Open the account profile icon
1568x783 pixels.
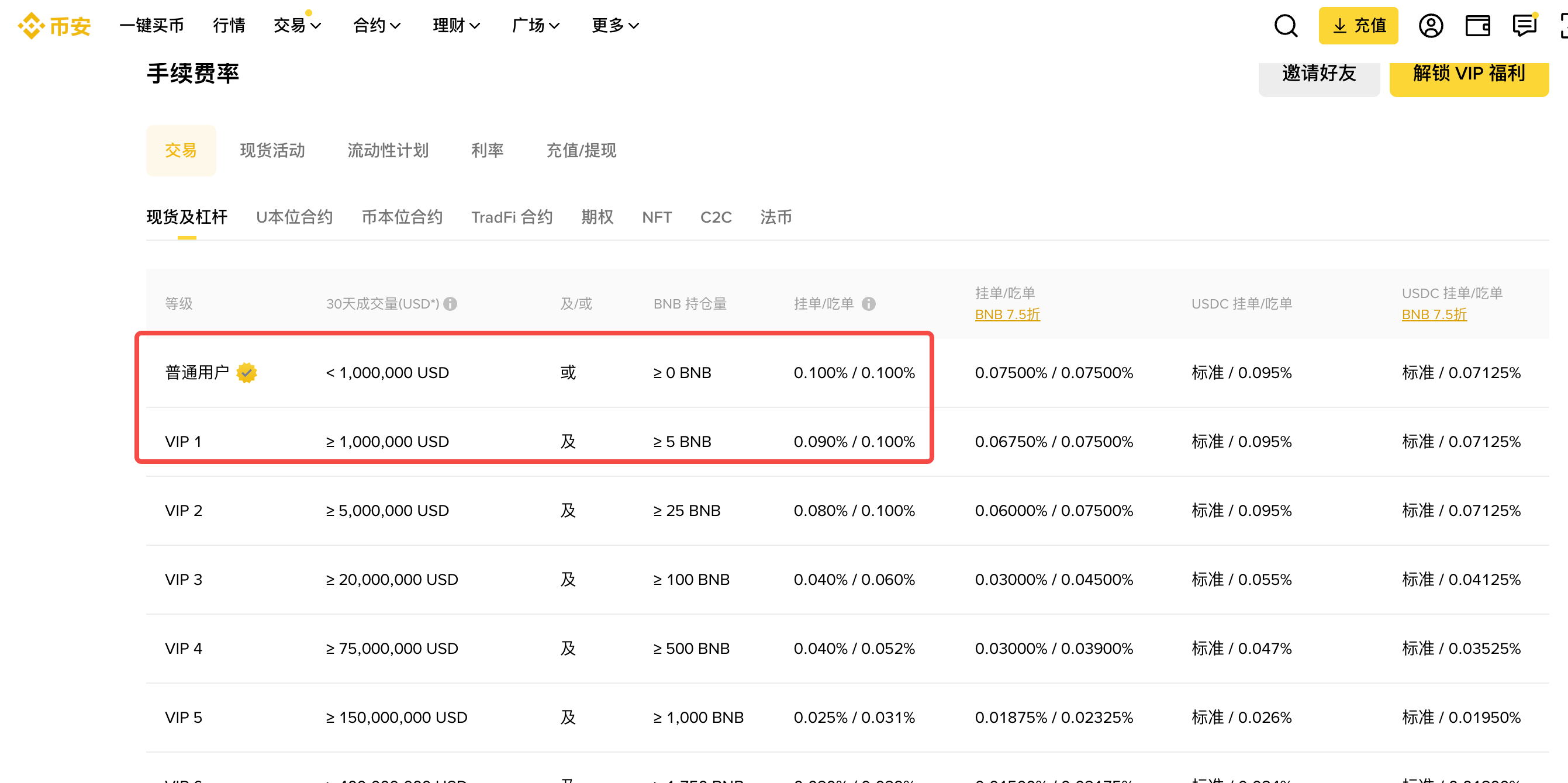tap(1431, 26)
